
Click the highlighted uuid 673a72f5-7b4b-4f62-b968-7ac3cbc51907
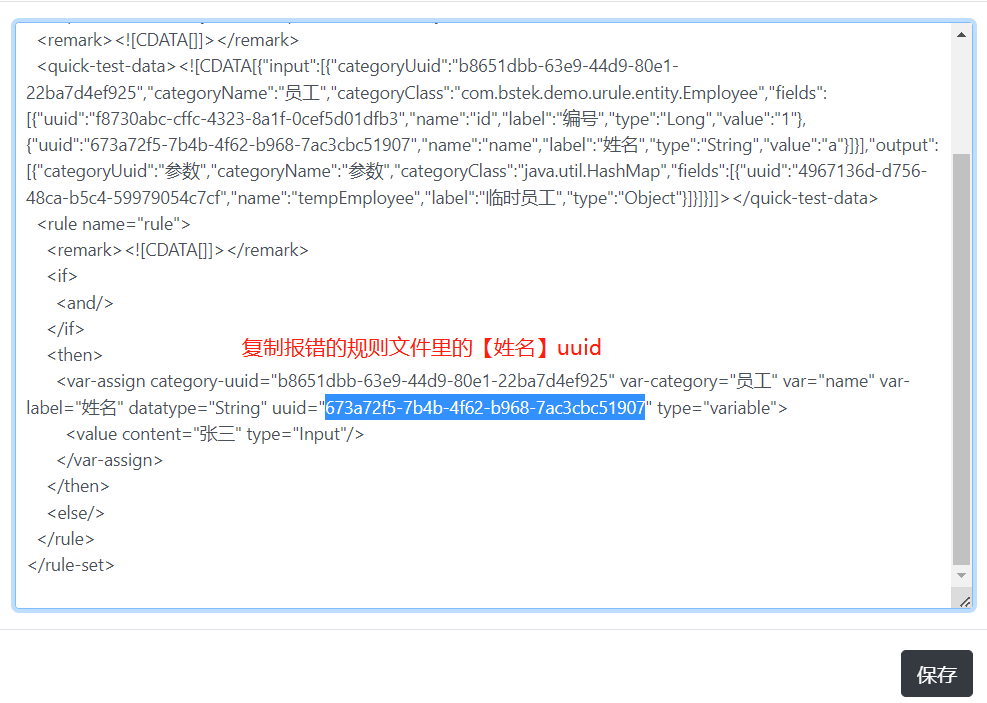(485, 408)
